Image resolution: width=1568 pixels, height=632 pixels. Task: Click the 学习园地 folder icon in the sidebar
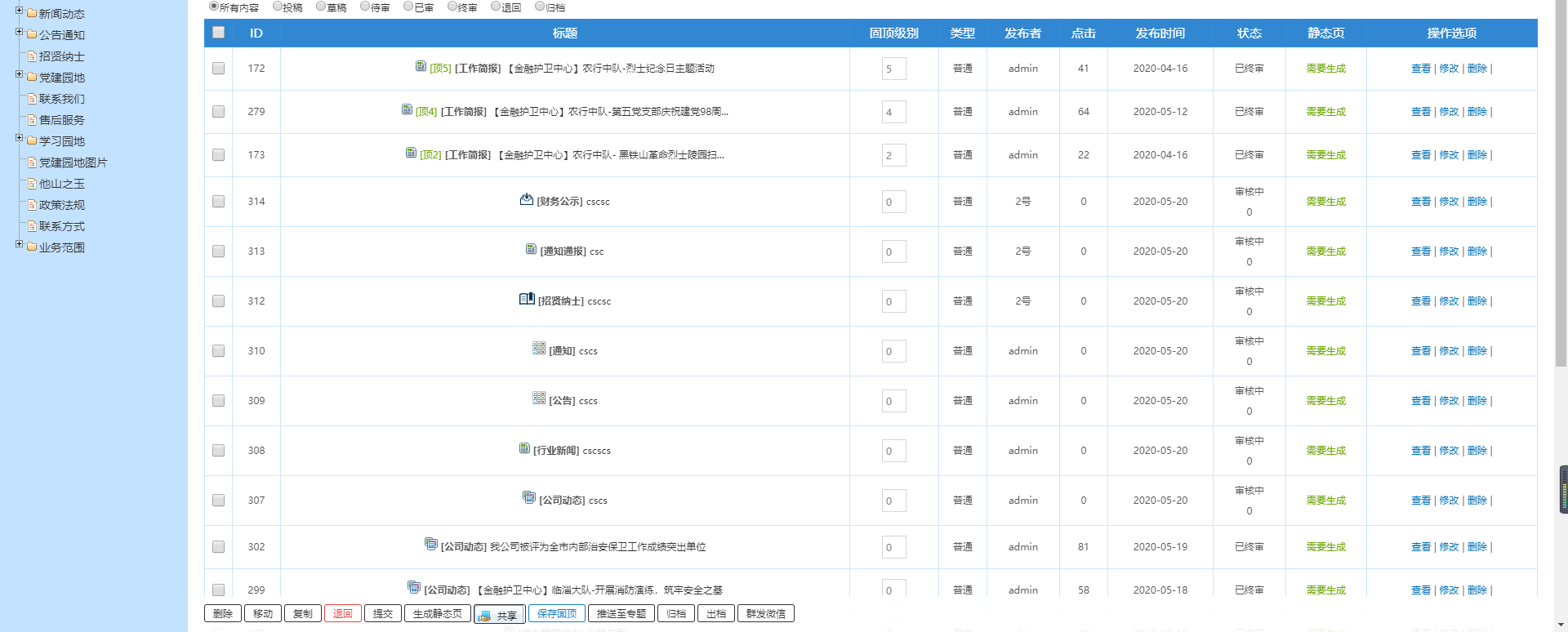[32, 140]
